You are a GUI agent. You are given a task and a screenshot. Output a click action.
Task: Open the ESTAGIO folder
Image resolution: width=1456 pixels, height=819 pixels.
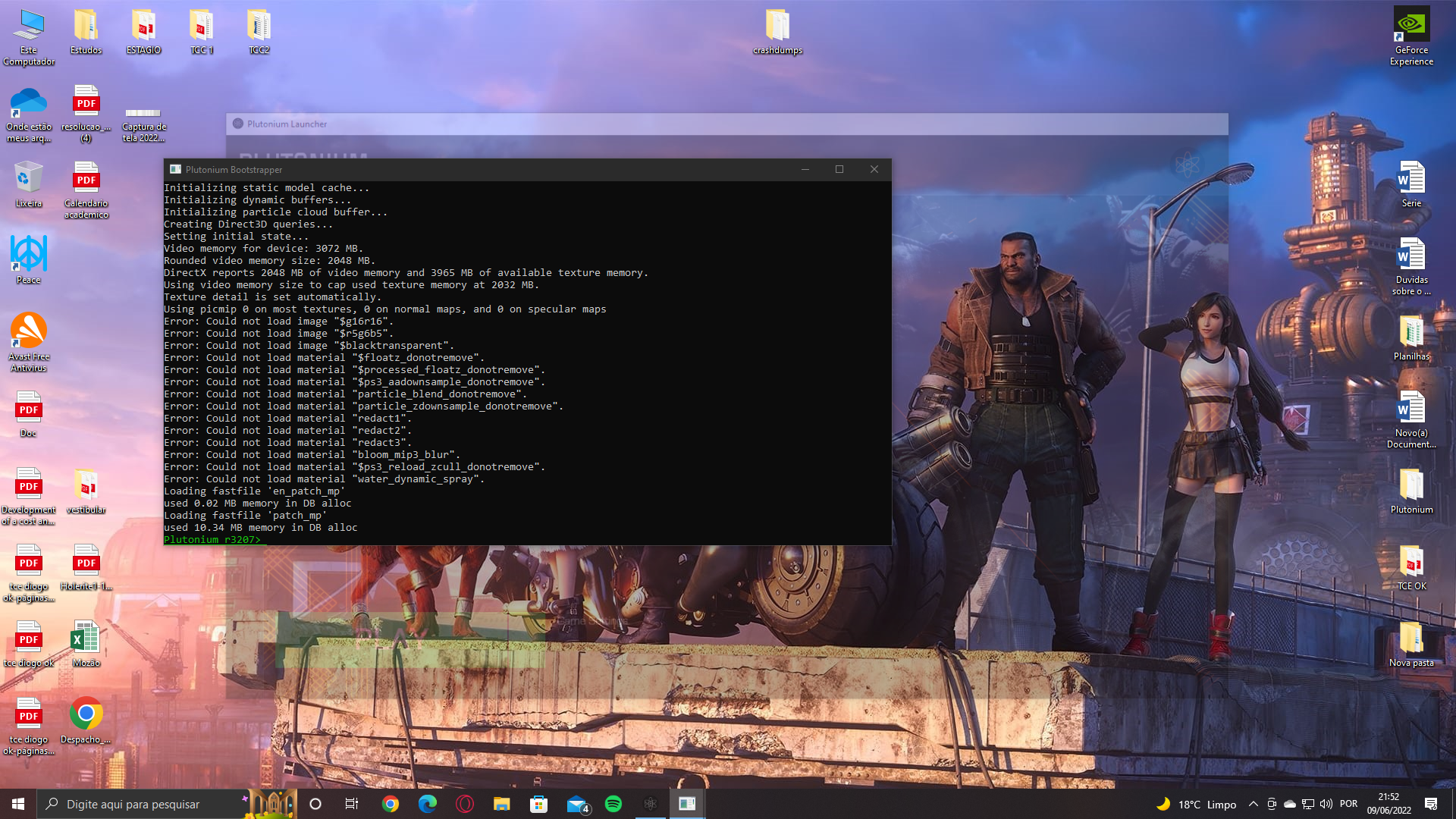click(143, 32)
